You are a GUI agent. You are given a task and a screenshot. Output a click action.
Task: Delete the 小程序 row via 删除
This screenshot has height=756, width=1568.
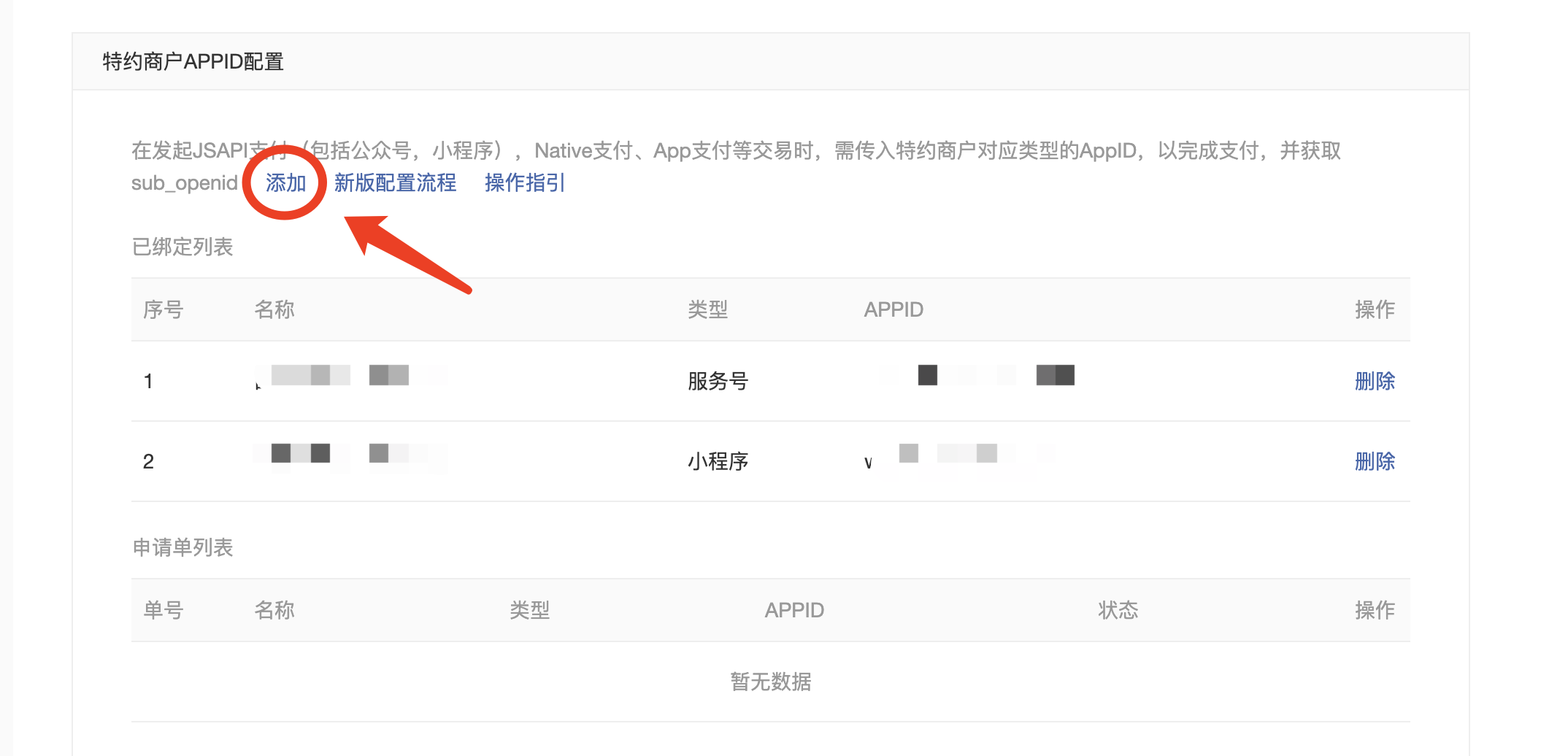pyautogui.click(x=1374, y=461)
